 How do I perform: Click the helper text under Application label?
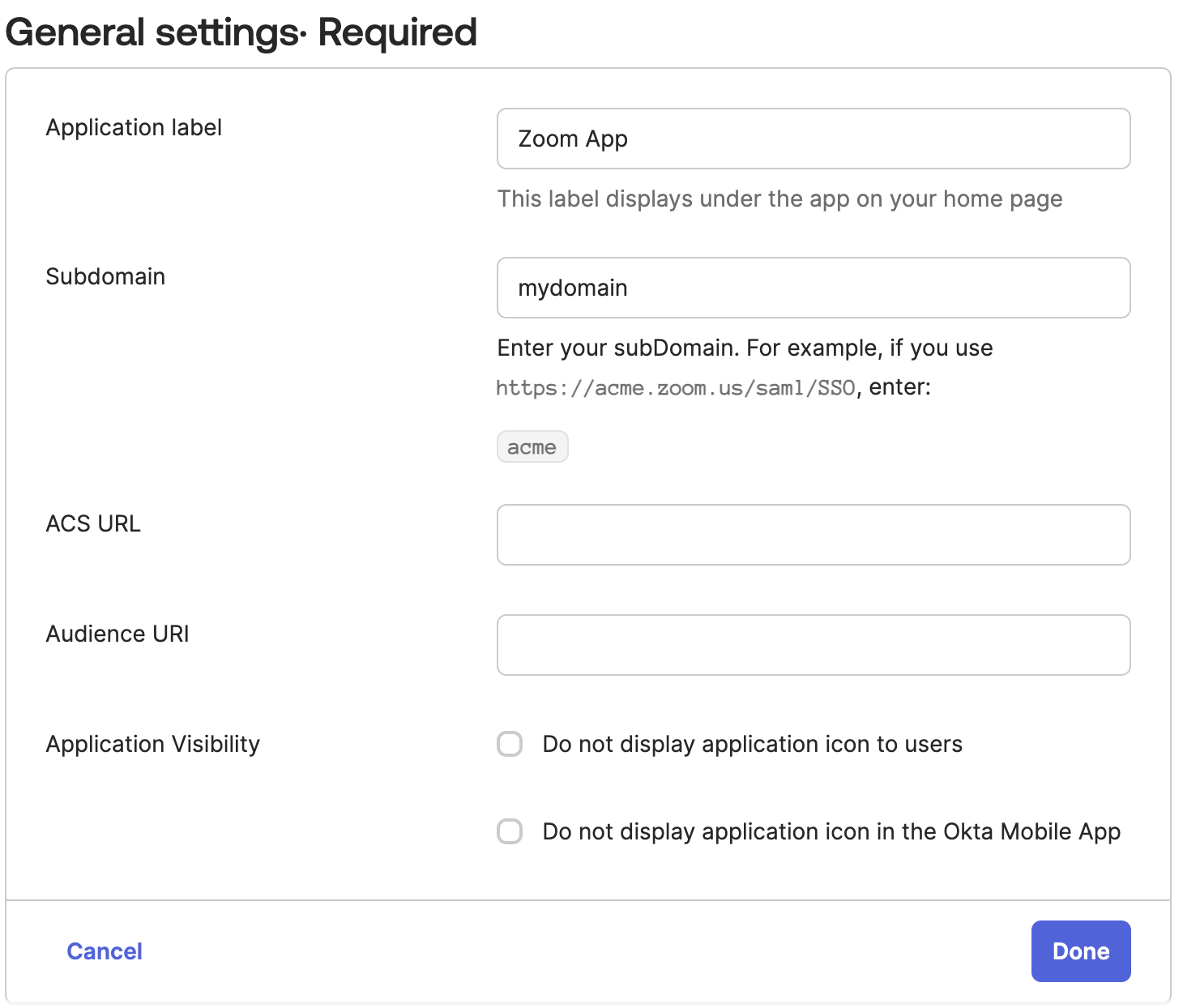pos(779,199)
